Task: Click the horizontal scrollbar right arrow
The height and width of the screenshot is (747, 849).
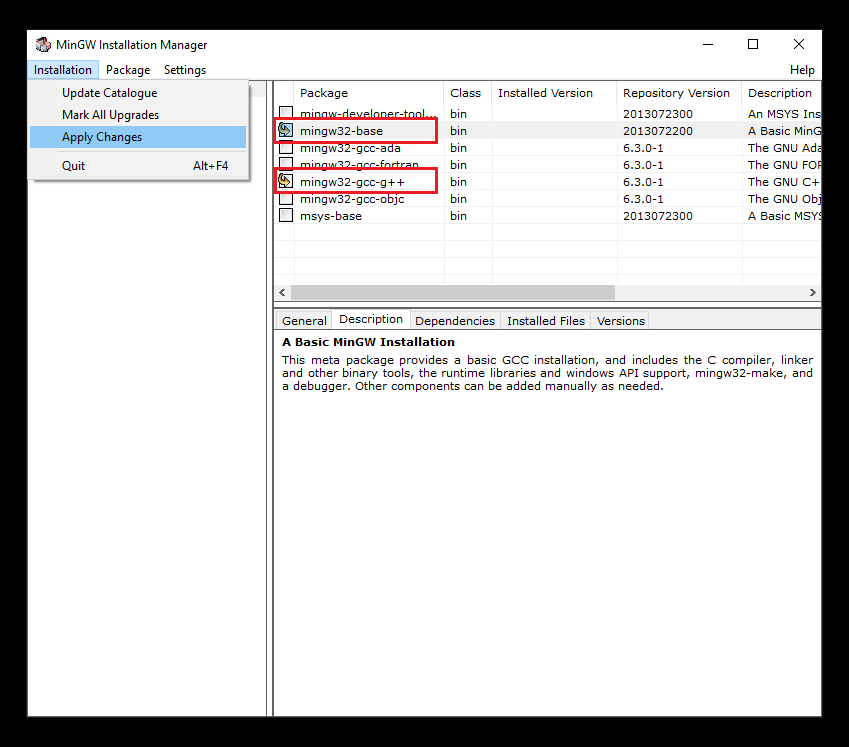Action: coord(812,292)
